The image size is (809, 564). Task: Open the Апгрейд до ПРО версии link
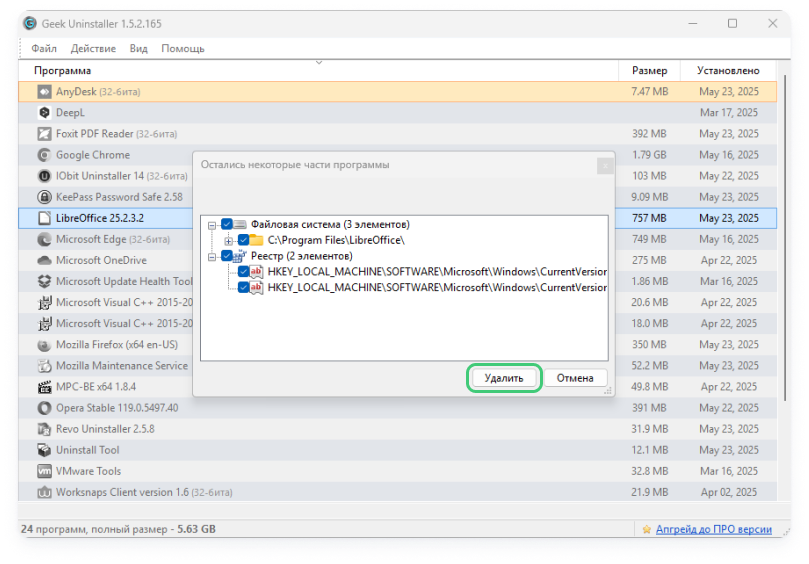[713, 528]
